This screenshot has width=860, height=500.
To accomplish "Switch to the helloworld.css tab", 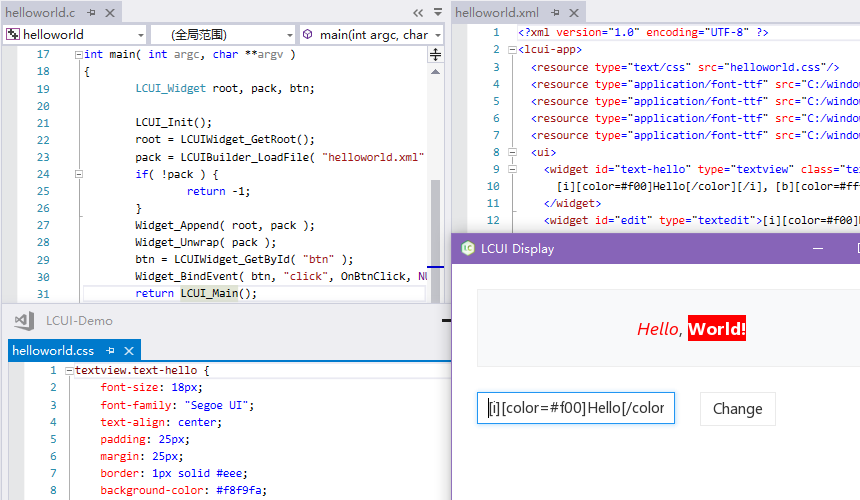I will coord(53,351).
